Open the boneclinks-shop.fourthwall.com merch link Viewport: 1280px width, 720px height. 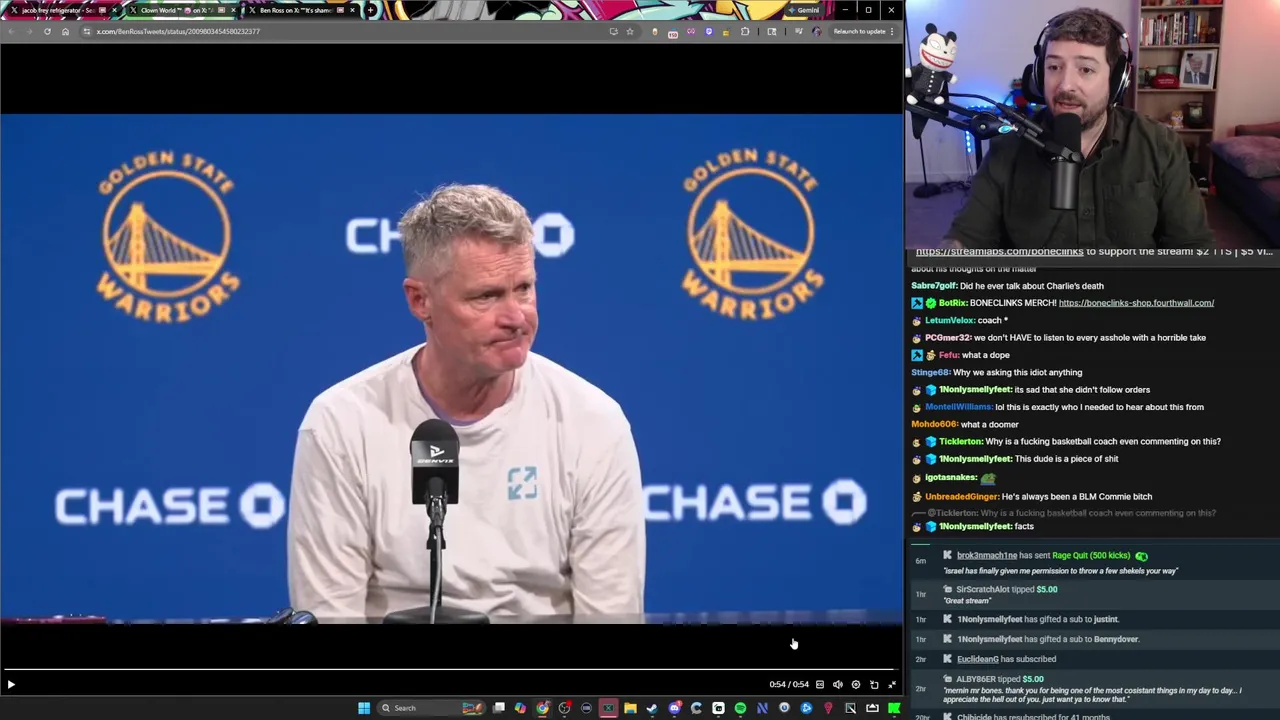point(1136,303)
